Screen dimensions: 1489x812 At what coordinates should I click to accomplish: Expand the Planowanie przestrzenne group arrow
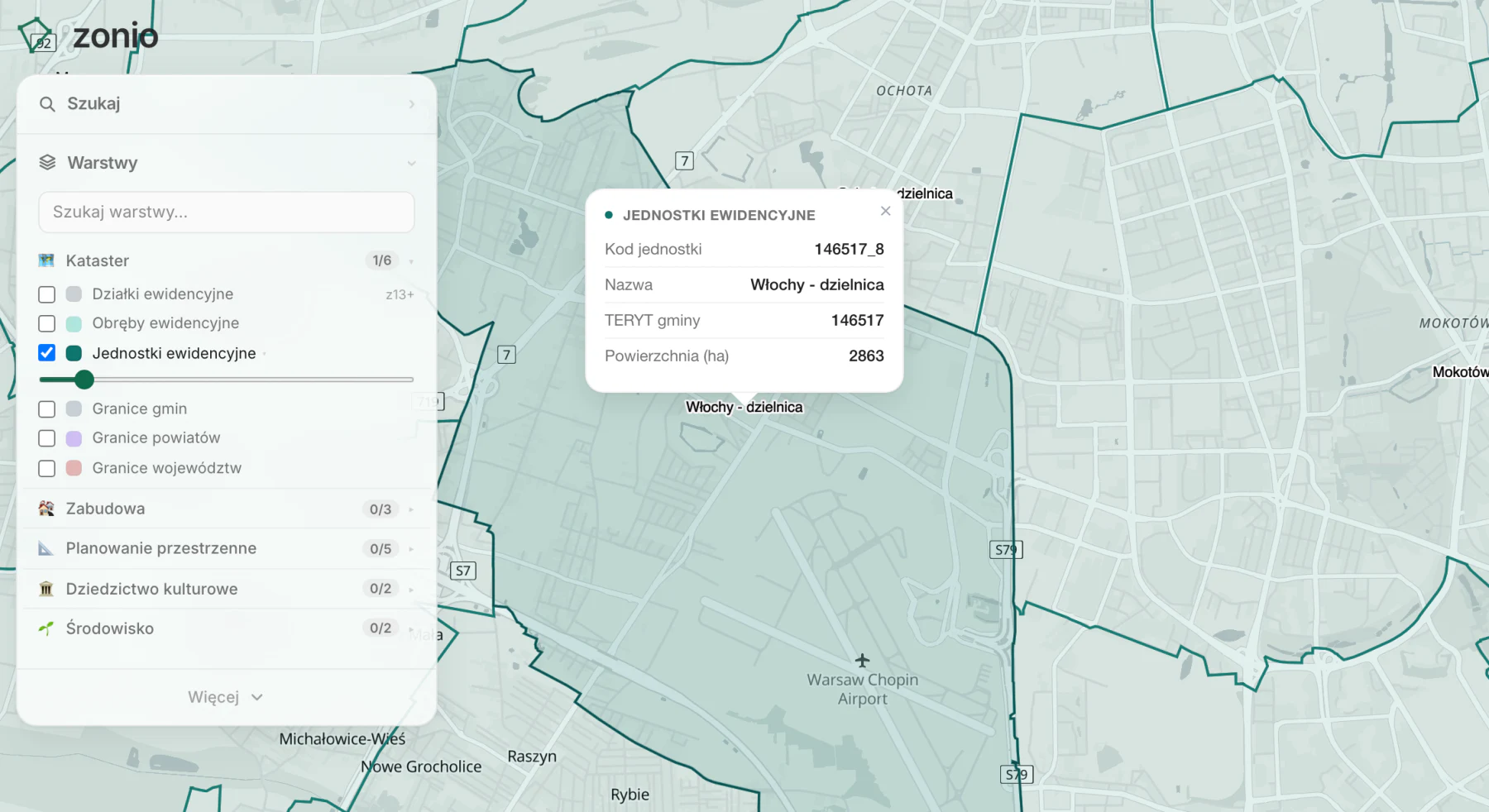pos(411,549)
